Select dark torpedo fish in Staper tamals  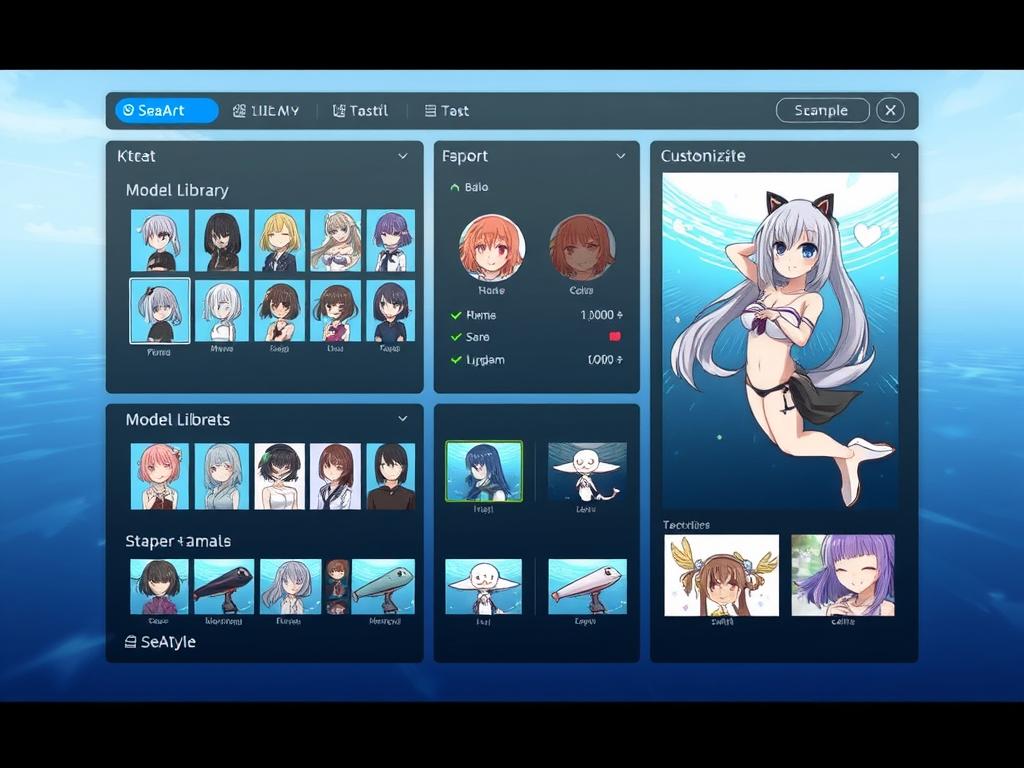224,586
